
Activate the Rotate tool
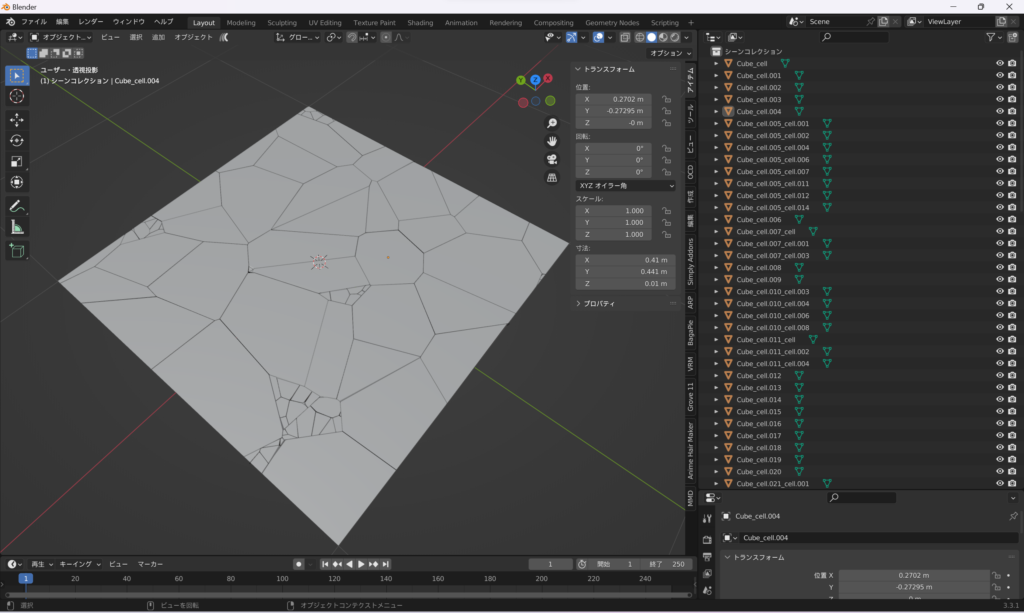(x=17, y=140)
